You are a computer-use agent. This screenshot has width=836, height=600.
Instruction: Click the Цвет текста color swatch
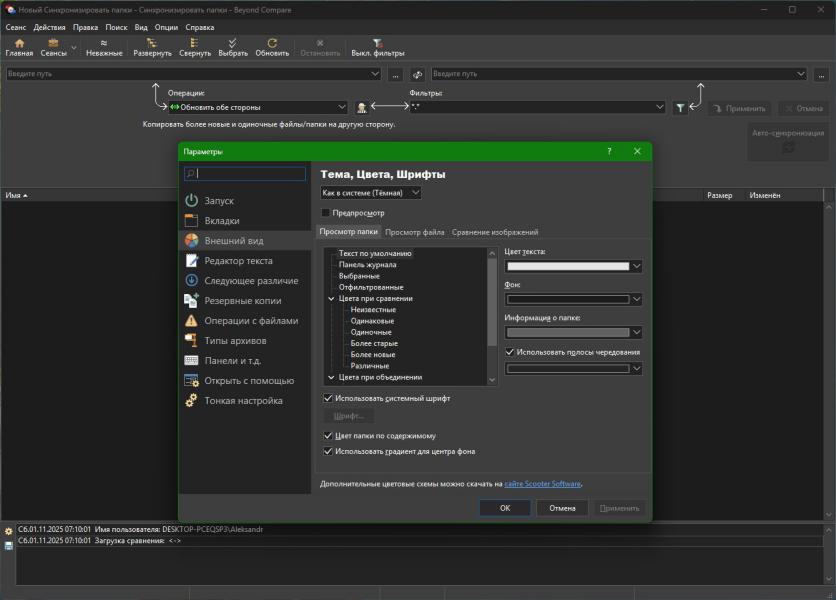(x=568, y=267)
